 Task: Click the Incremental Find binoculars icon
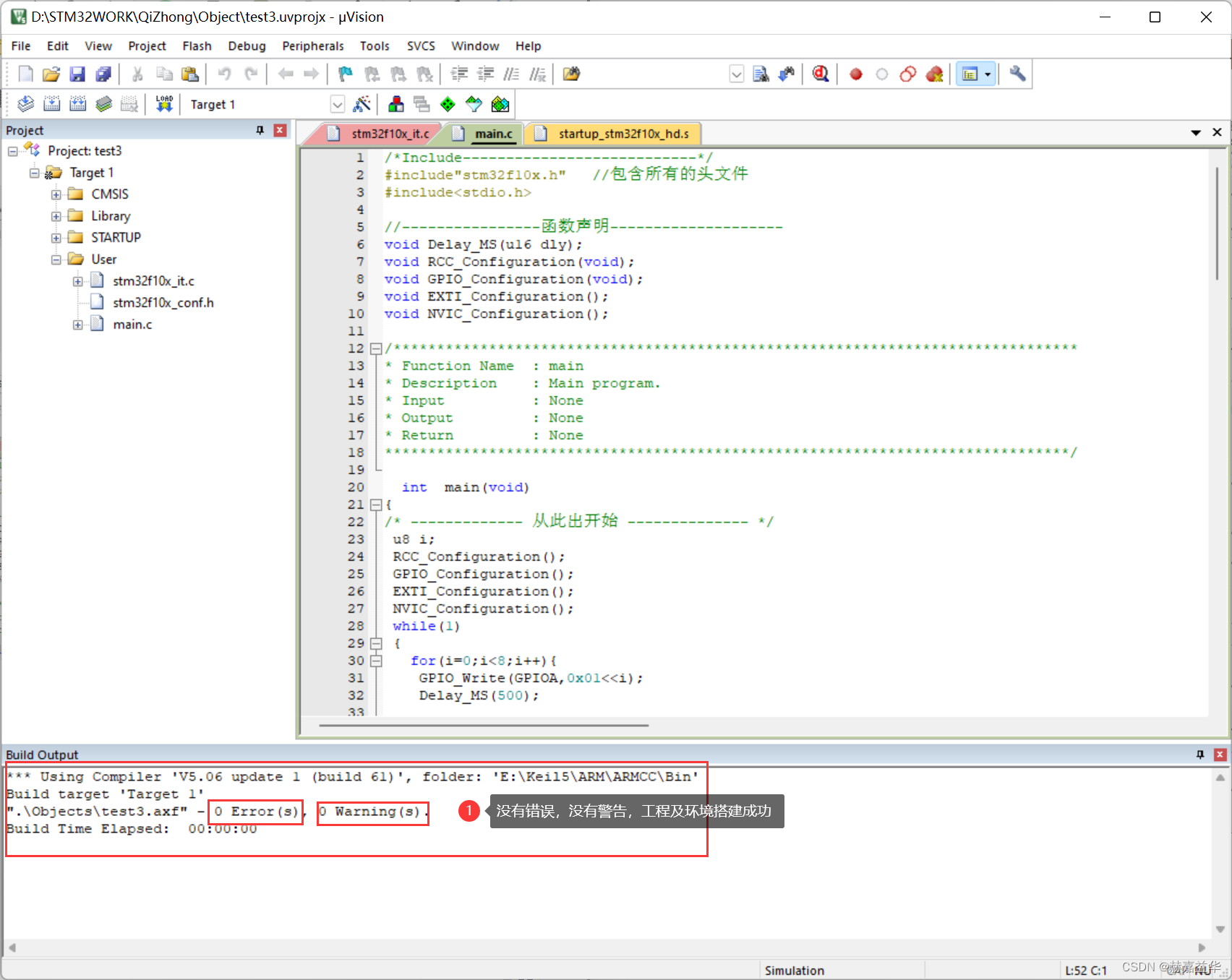(x=787, y=74)
